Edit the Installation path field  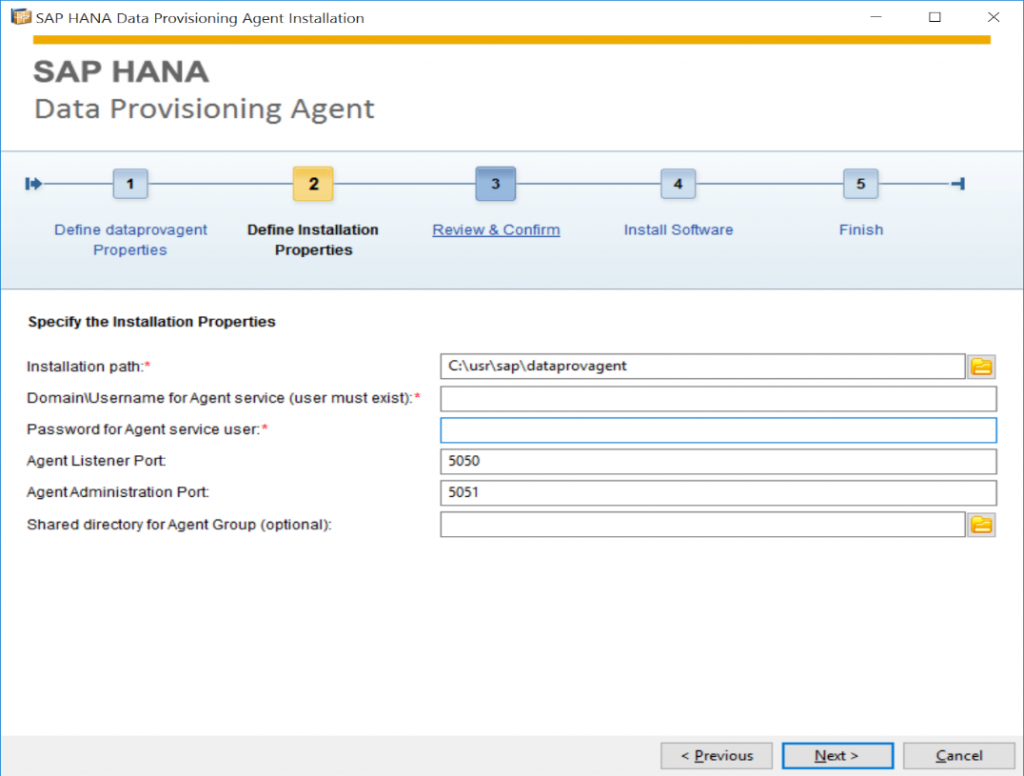[x=703, y=366]
